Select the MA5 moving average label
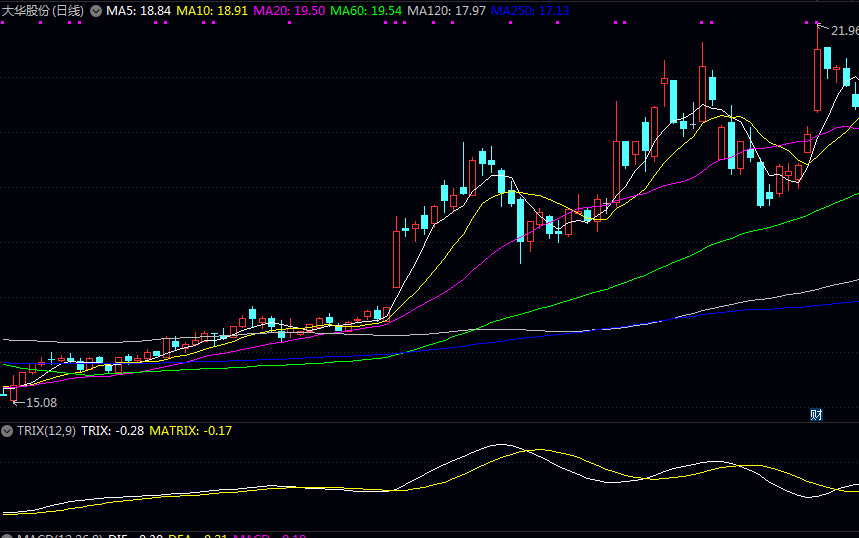Viewport: 859px width, 538px height. 139,10
